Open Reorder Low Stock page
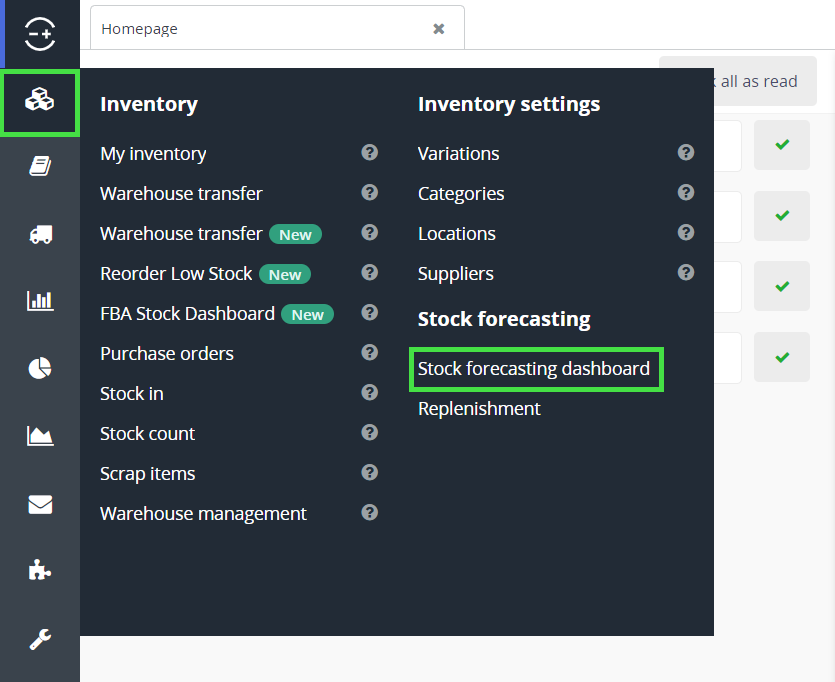This screenshot has height=682, width=835. pos(176,274)
